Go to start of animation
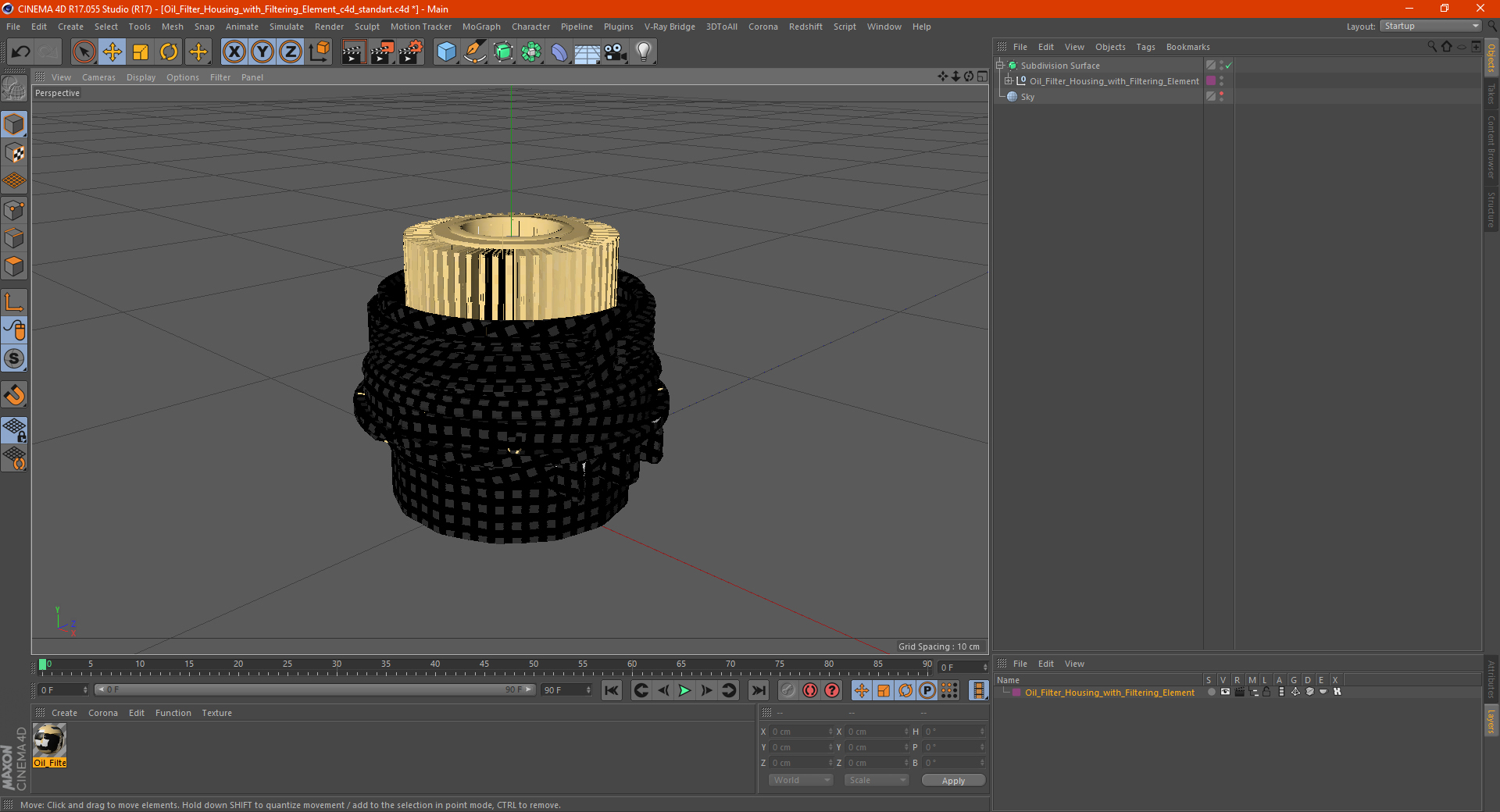The width and height of the screenshot is (1500, 812). point(612,690)
